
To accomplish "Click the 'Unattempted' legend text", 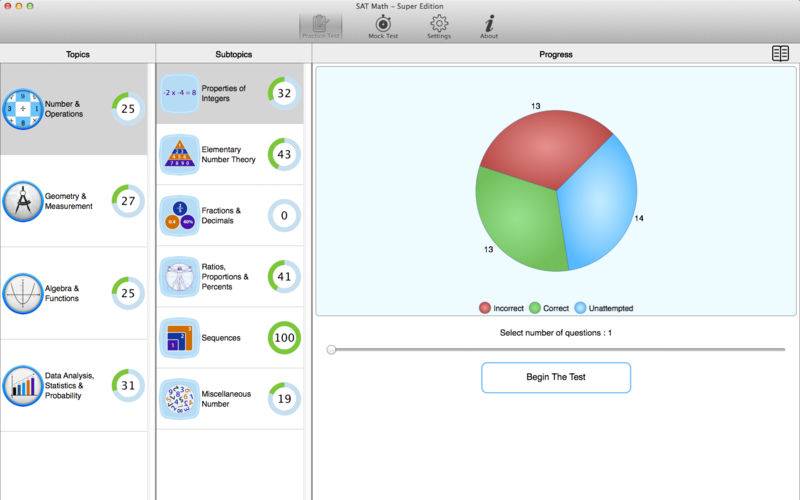I will coord(611,308).
